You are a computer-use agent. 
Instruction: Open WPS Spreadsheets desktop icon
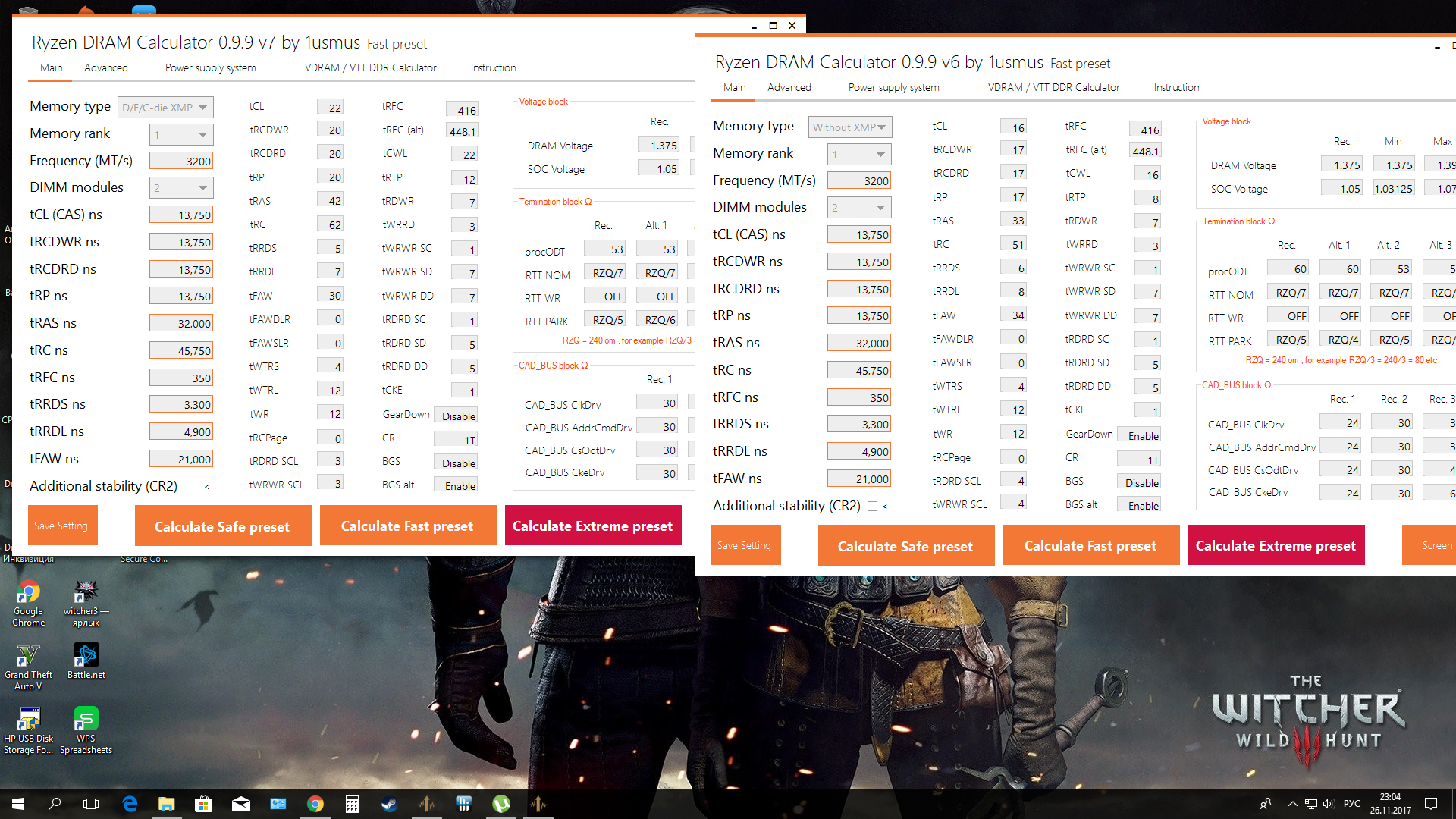[x=86, y=720]
